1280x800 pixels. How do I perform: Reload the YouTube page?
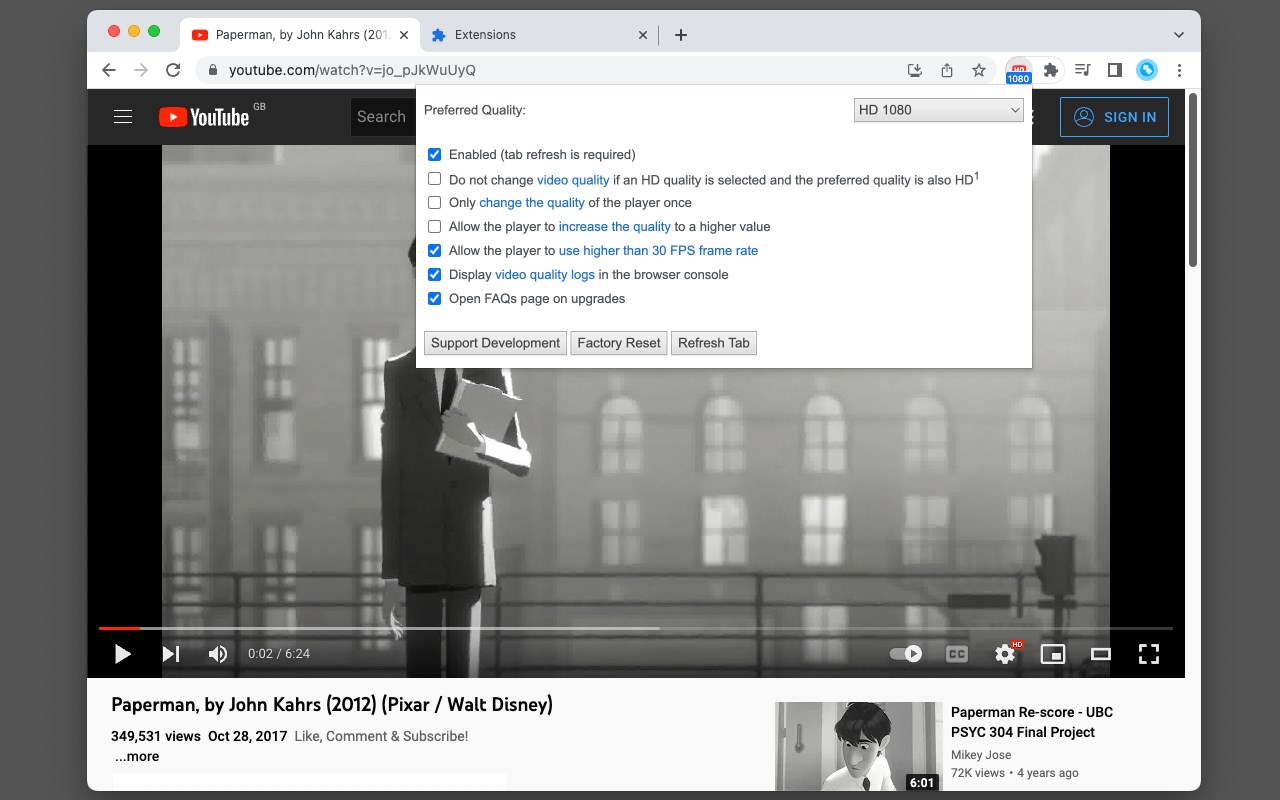(x=173, y=70)
